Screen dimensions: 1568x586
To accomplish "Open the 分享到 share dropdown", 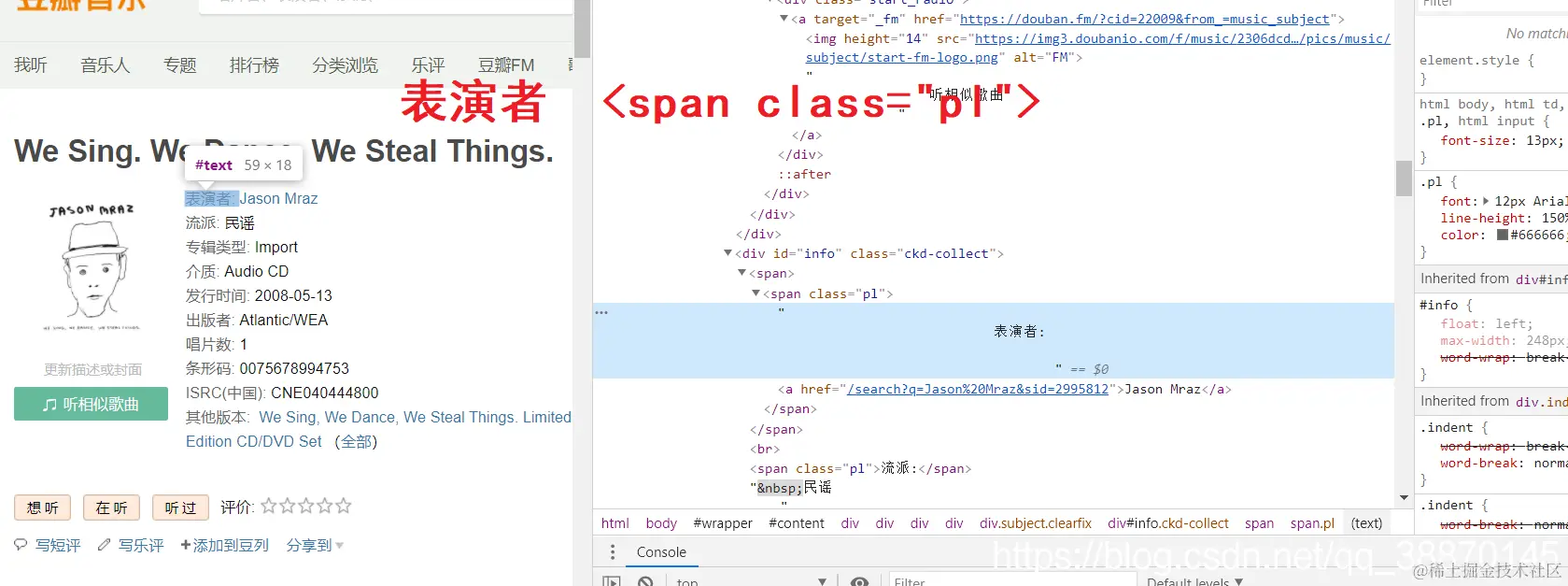I will pos(315,545).
